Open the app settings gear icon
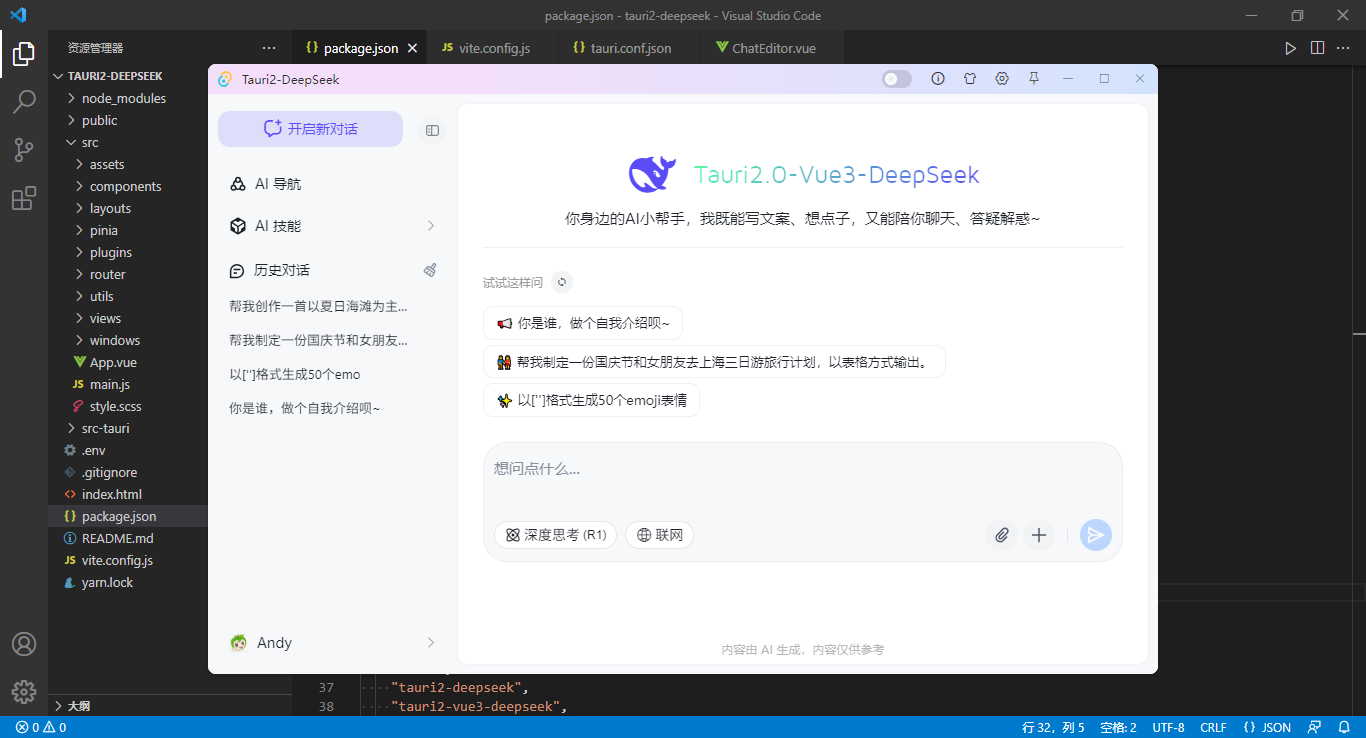 1002,78
